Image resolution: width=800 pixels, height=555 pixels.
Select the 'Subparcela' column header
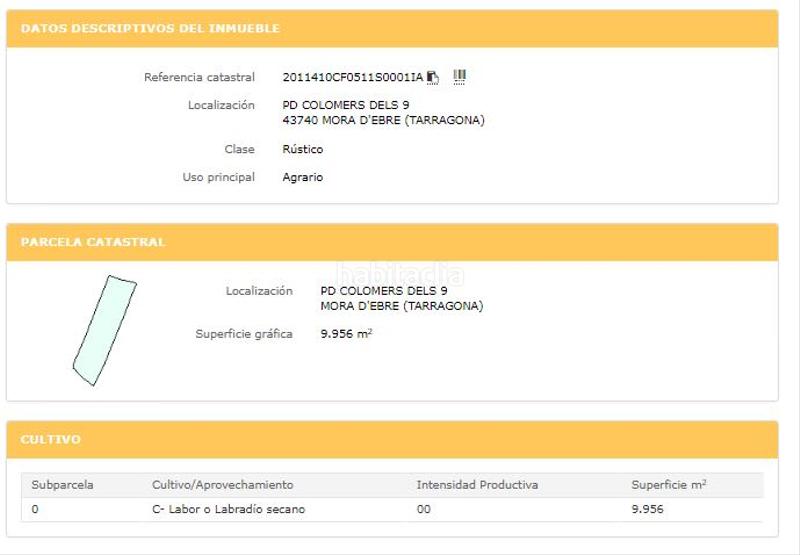point(62,485)
